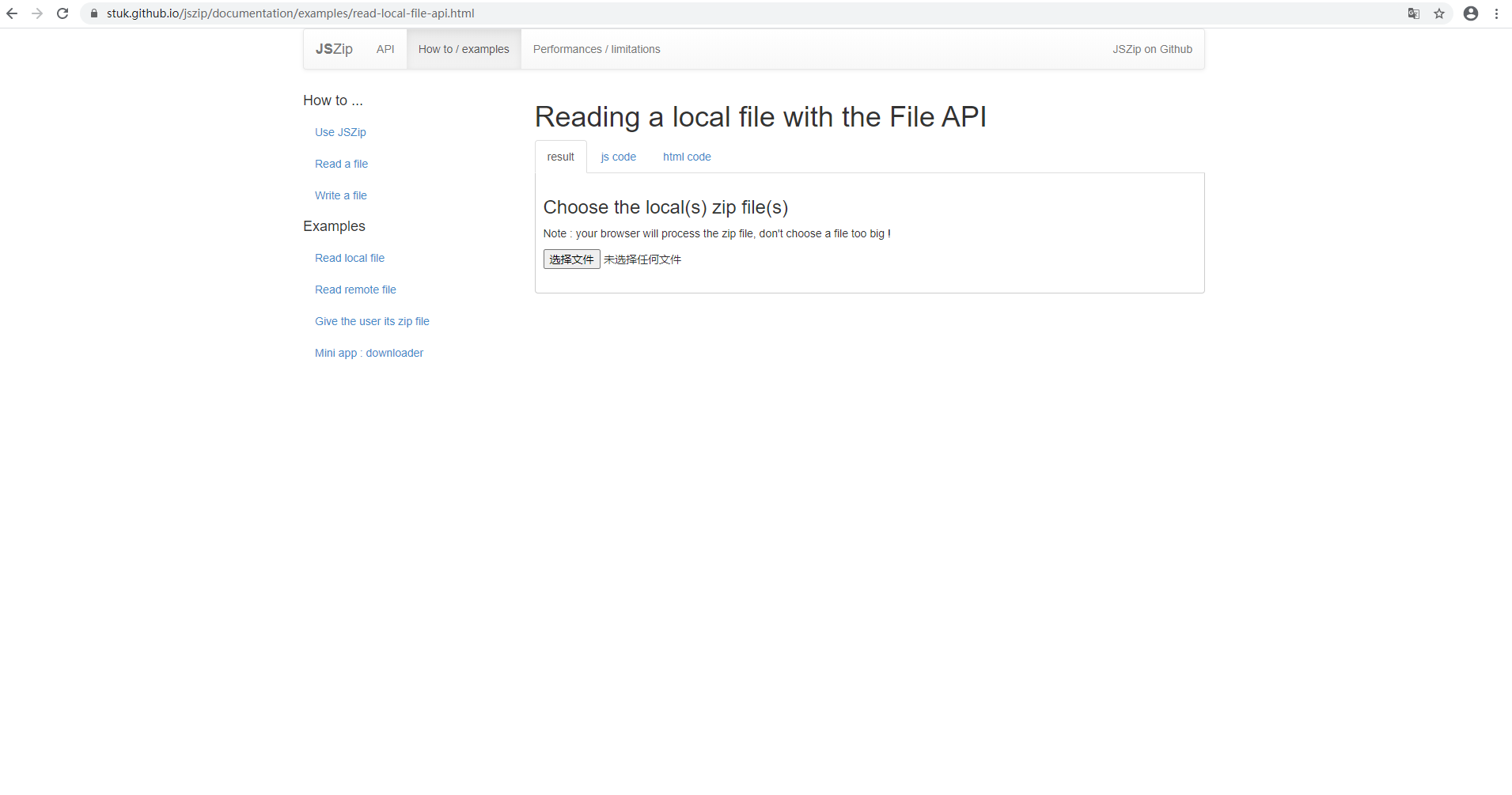Select the result tab

click(x=560, y=157)
